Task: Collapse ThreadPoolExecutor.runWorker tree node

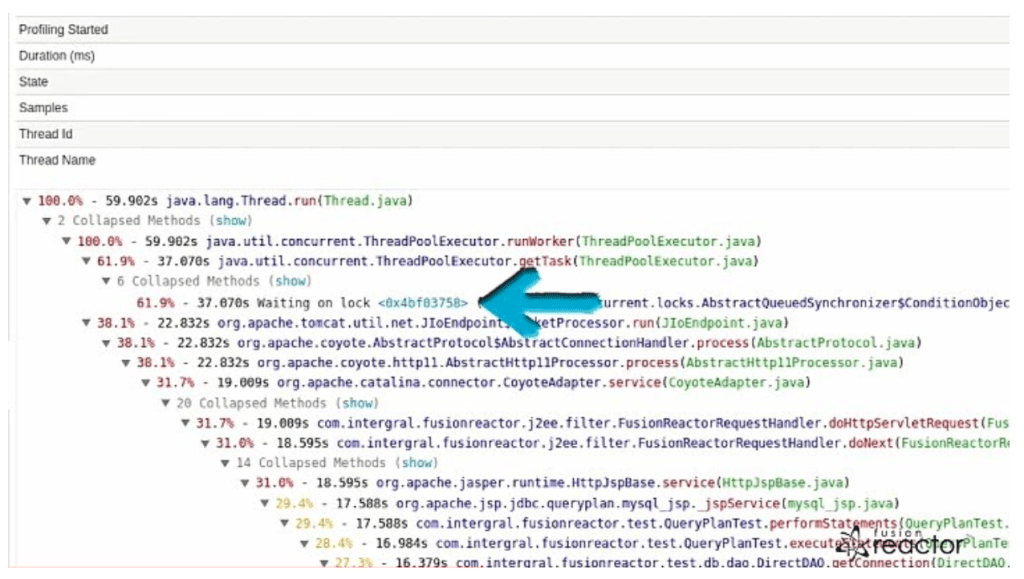Action: point(67,242)
